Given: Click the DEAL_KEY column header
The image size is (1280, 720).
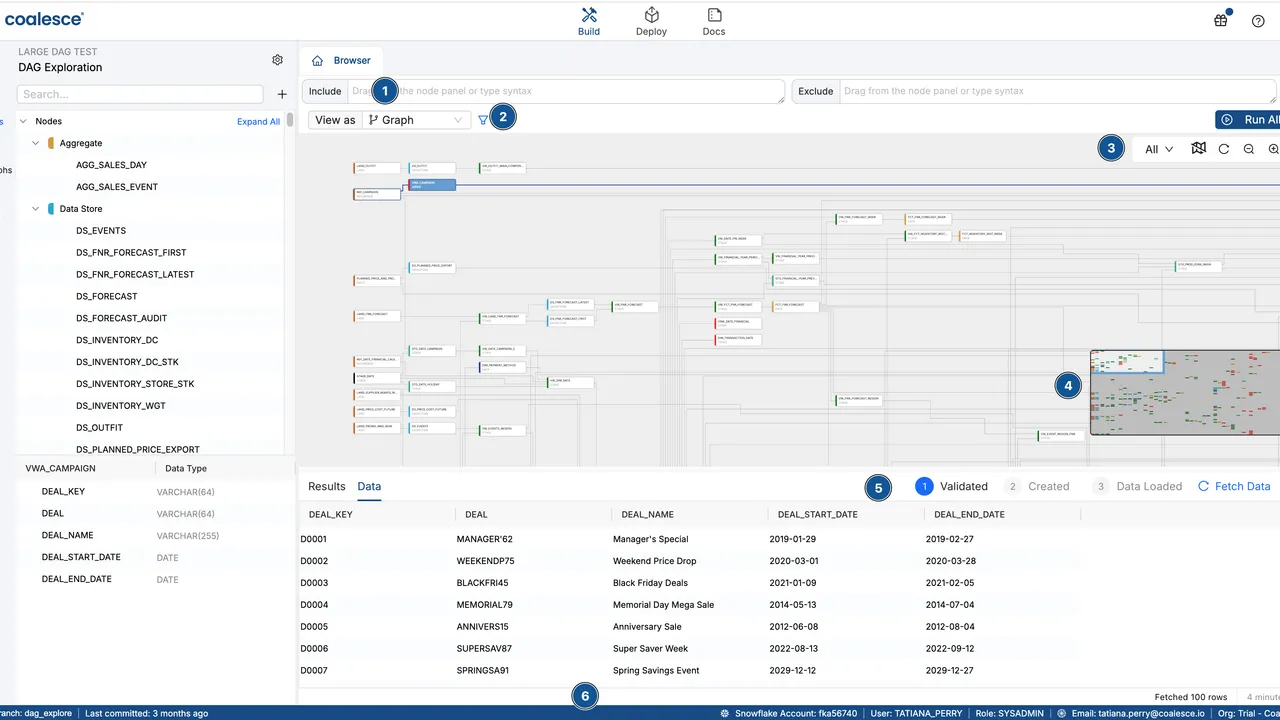Looking at the screenshot, I should pos(330,515).
